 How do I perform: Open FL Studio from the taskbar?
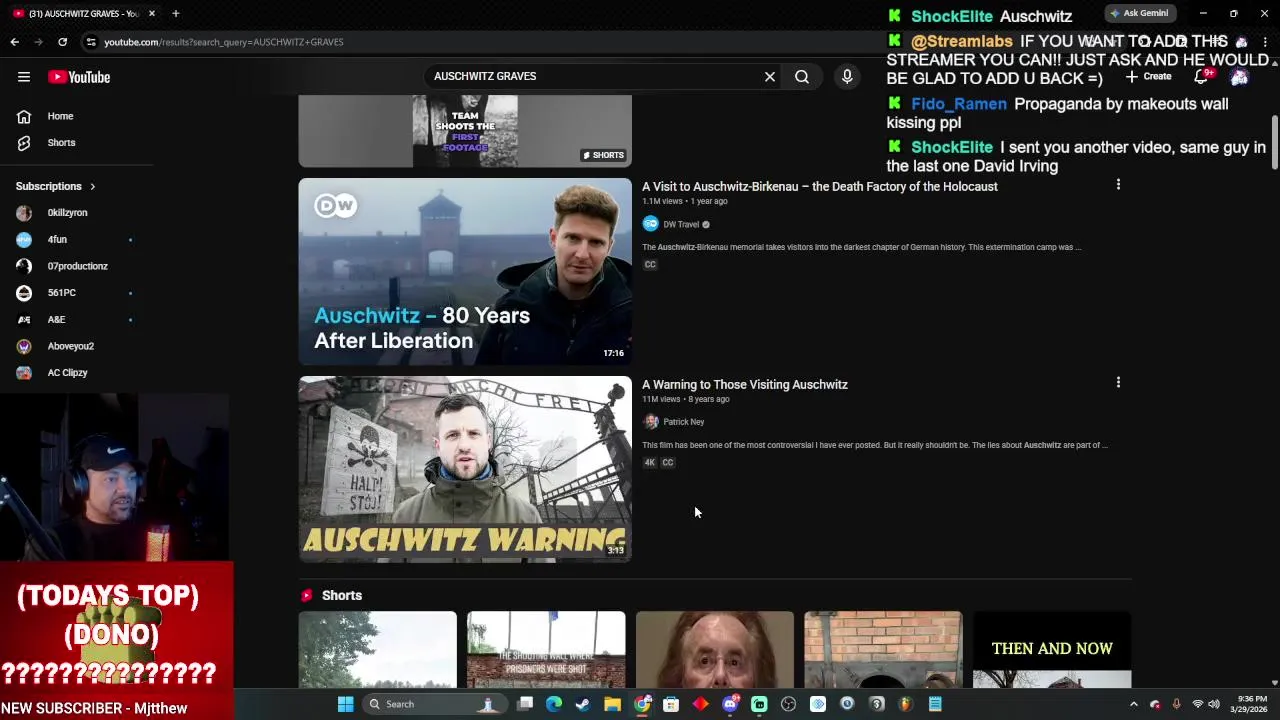click(905, 704)
